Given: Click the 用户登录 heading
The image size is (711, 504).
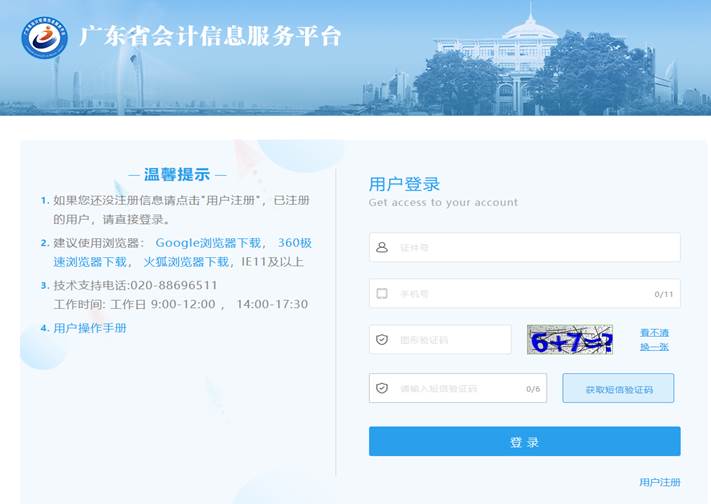Looking at the screenshot, I should pos(404,184).
